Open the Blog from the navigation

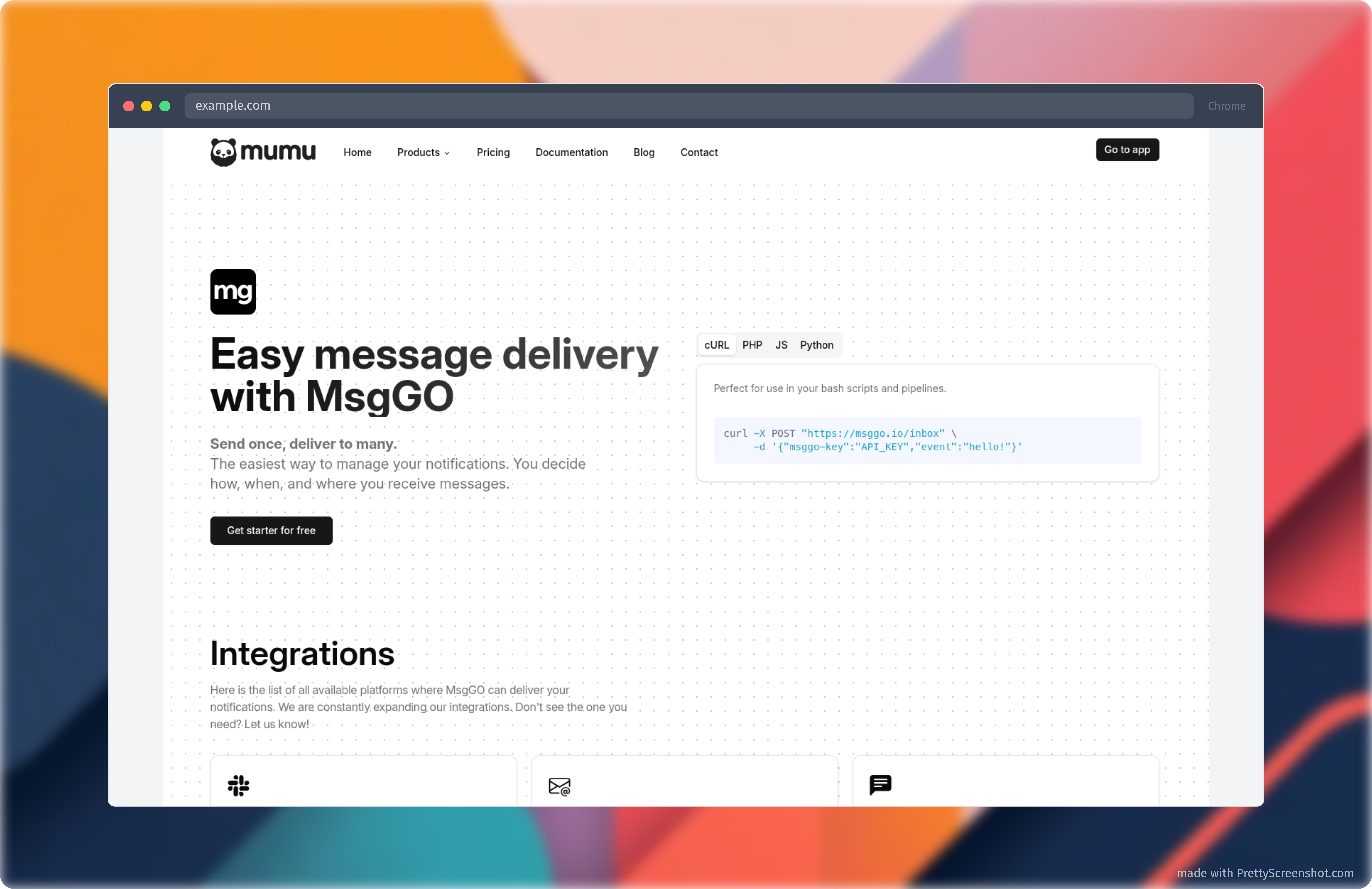pos(643,152)
